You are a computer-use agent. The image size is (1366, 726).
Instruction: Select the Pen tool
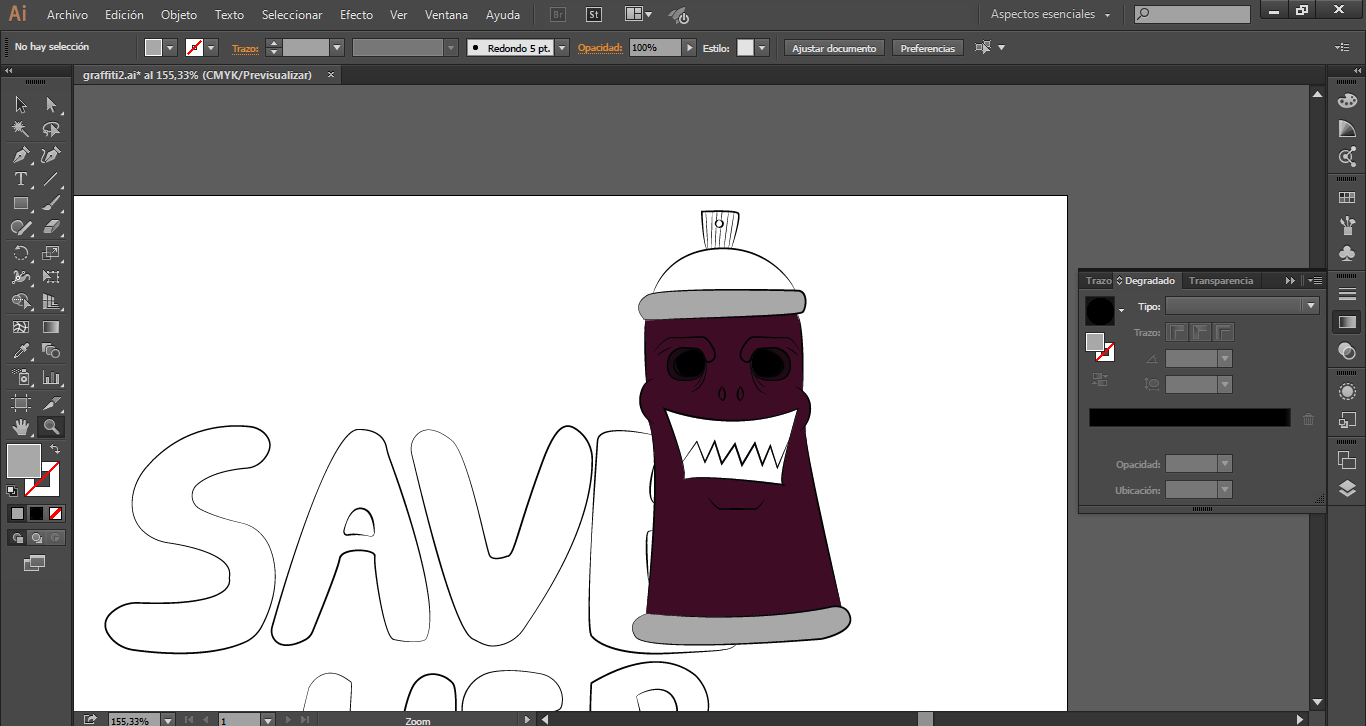point(20,155)
